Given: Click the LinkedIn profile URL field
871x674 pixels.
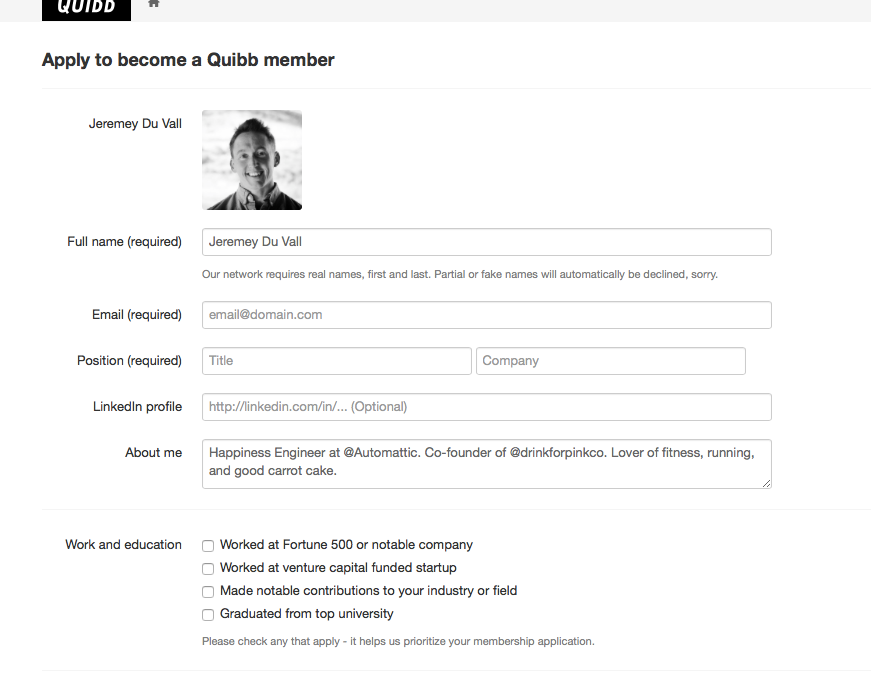Looking at the screenshot, I should (487, 407).
